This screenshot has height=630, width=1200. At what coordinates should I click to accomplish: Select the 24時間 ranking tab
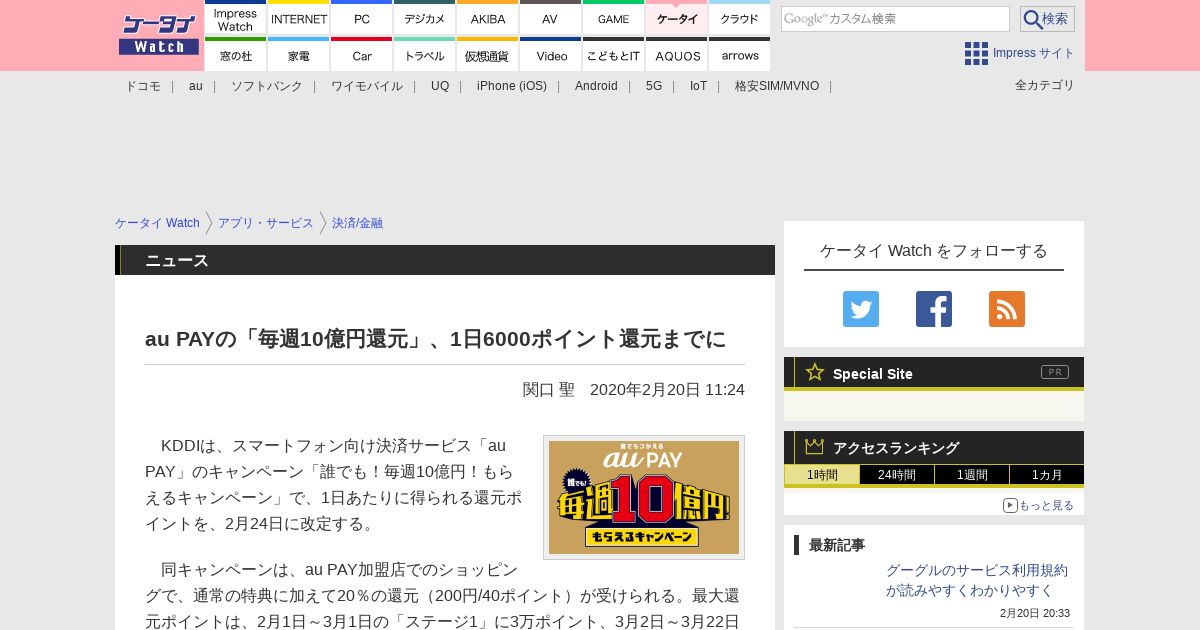(897, 475)
